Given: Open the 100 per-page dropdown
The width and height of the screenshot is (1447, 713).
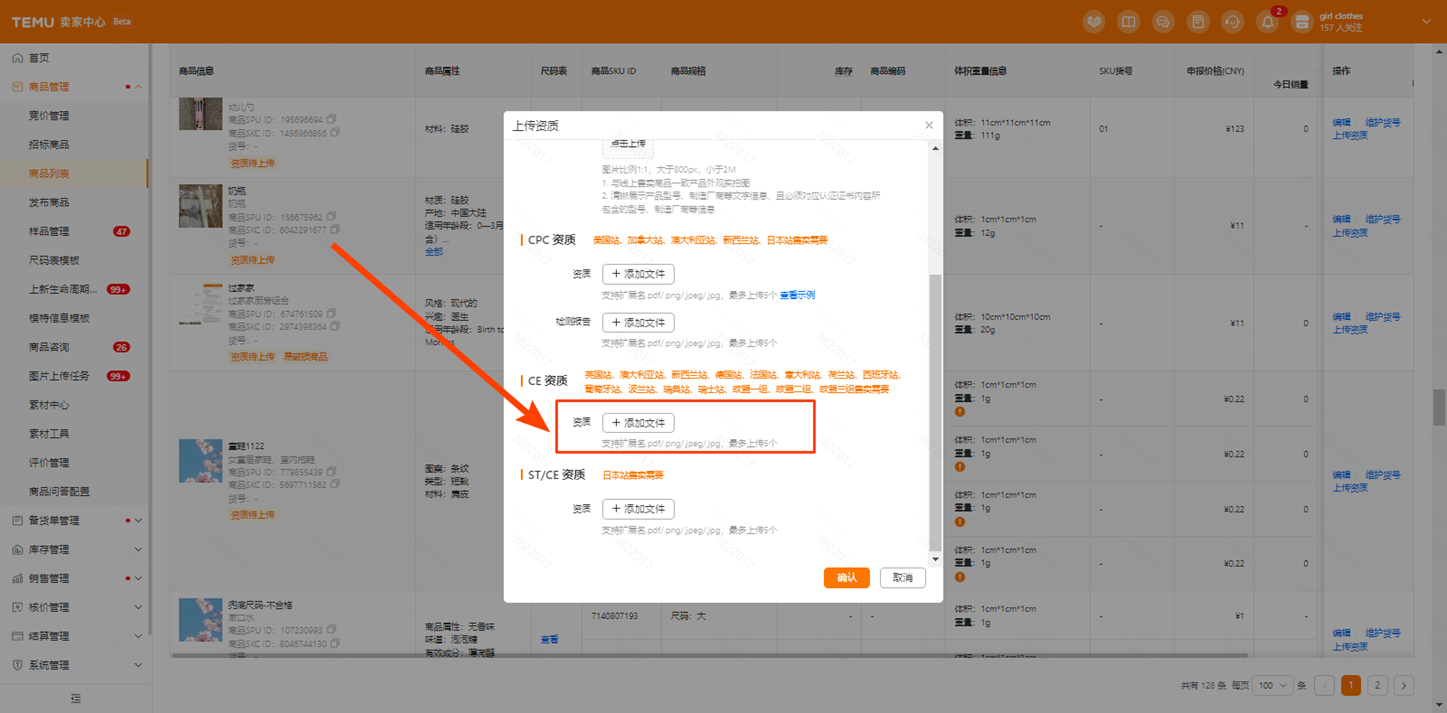Looking at the screenshot, I should 1273,686.
